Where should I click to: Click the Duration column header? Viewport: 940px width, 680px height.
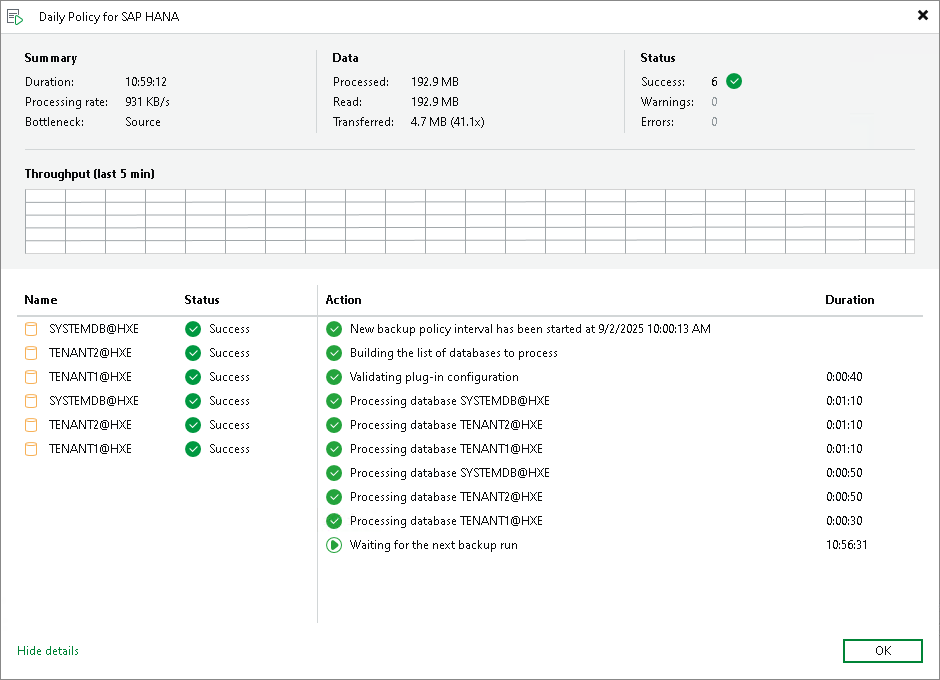point(849,300)
